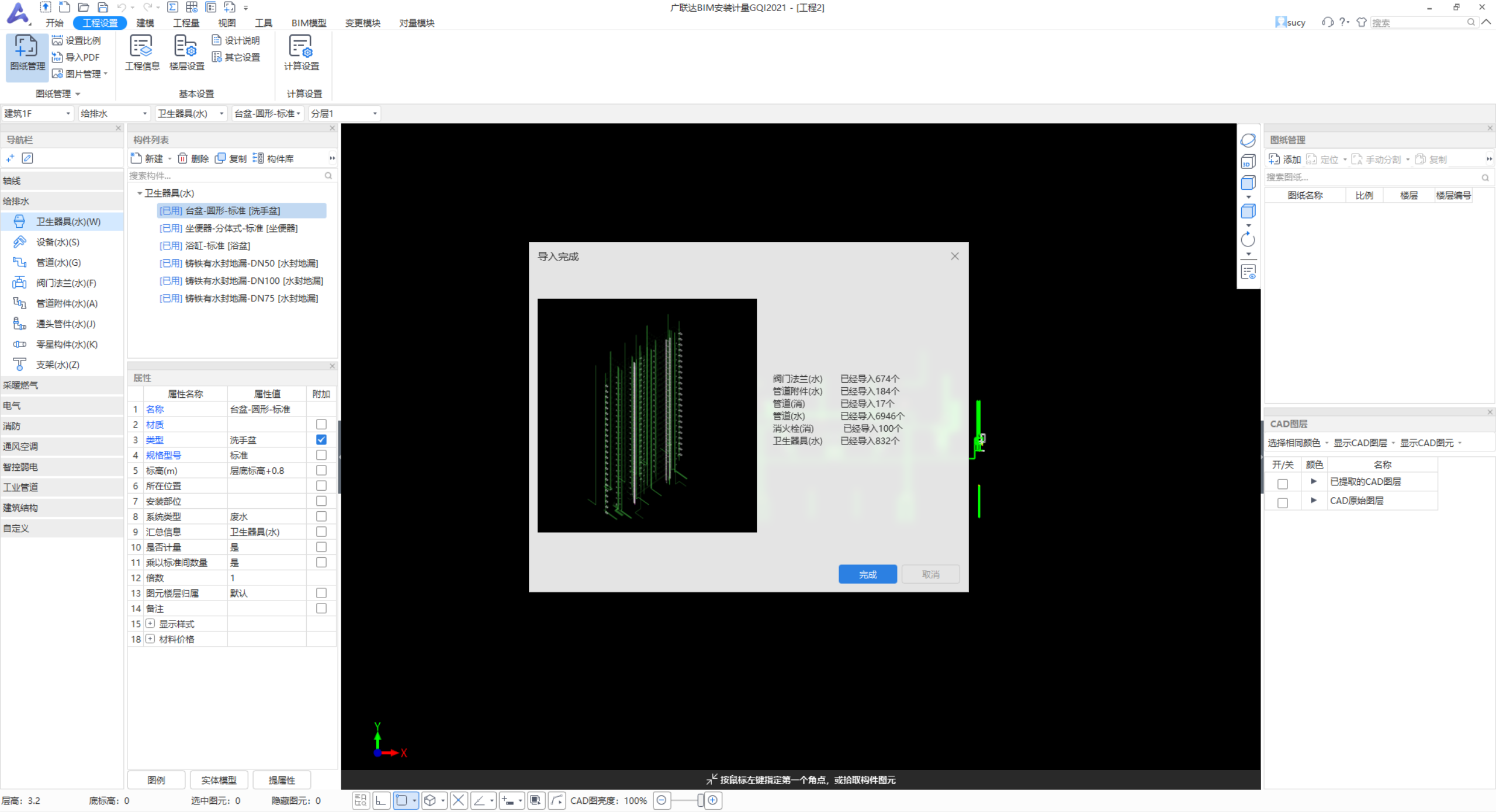Viewport: 1496px width, 812px height.
Task: Click the rotate view icon
Action: [x=1248, y=240]
